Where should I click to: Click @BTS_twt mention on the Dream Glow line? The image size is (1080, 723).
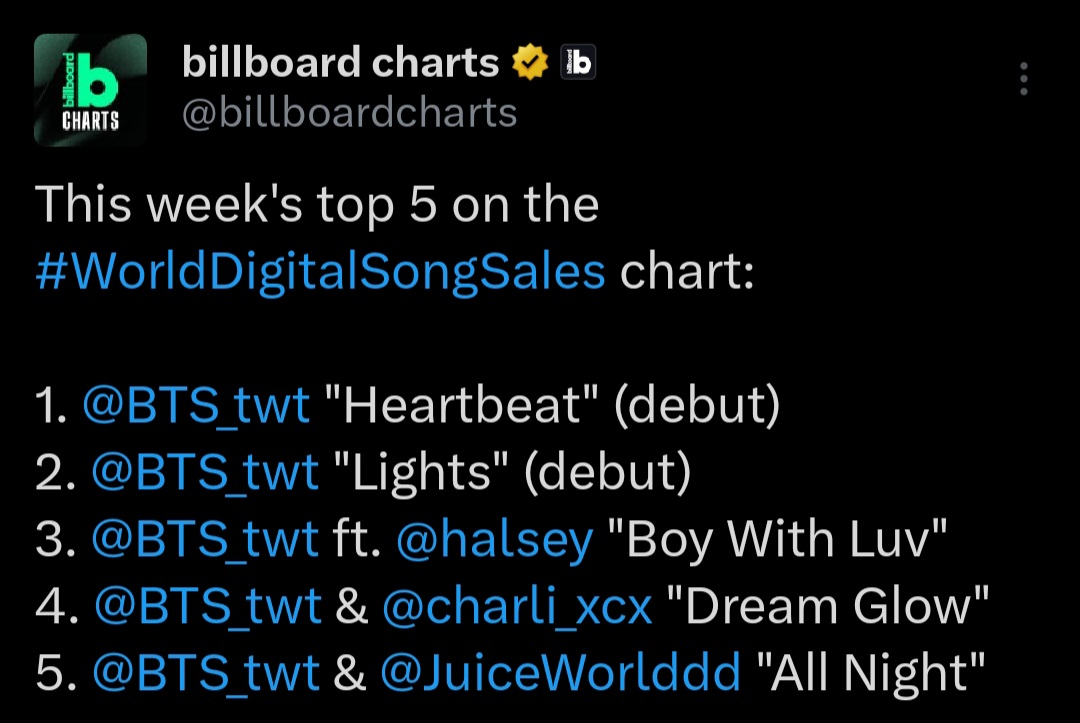pyautogui.click(x=208, y=607)
